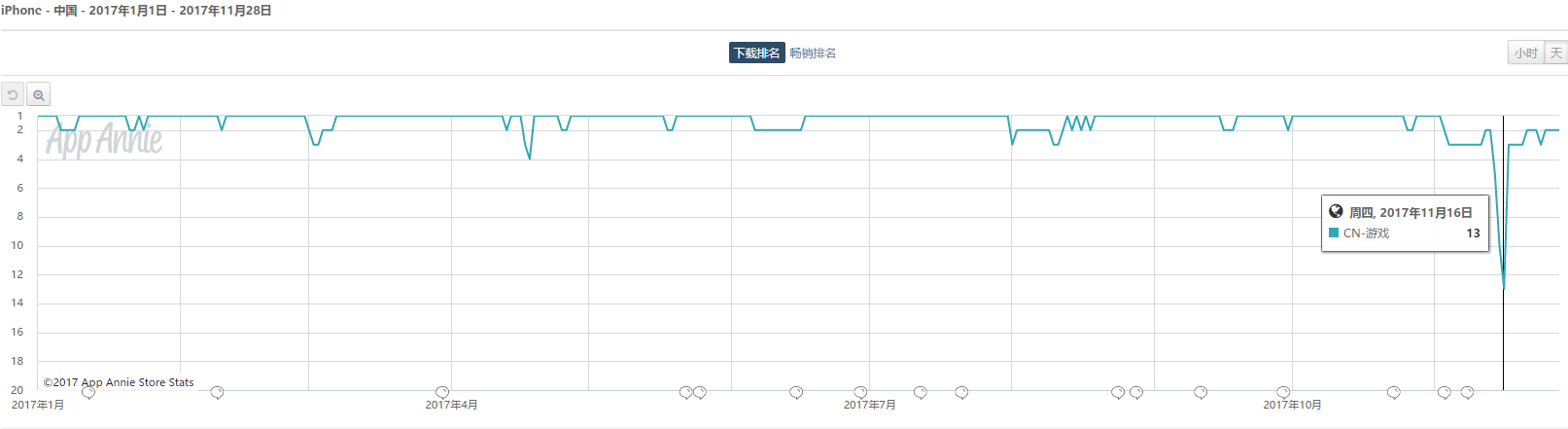Screen dimensions: 1568x429
Task: Click the 周四, 2017年11月16日 tooltip date
Action: (1411, 212)
